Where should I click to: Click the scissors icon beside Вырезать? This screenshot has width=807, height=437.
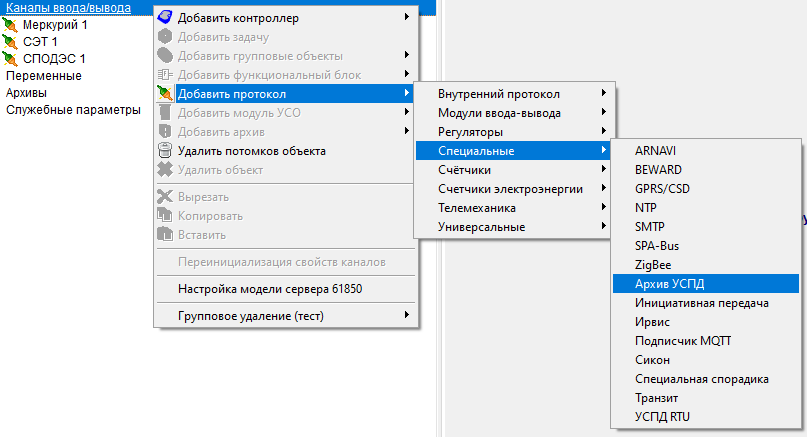pyautogui.click(x=165, y=197)
